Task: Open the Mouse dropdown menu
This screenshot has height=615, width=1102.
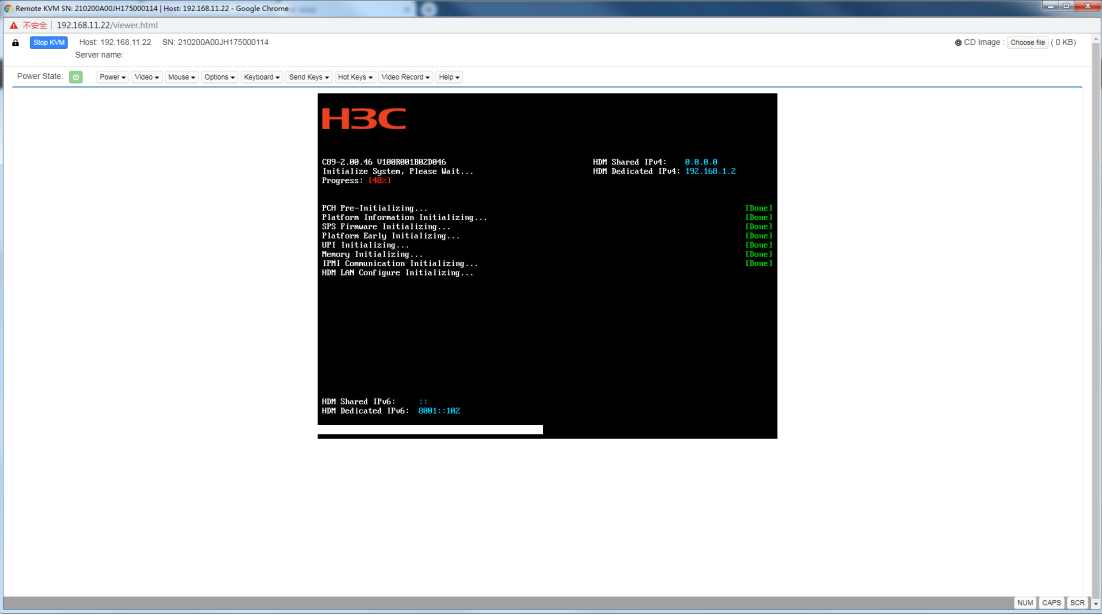Action: (x=181, y=77)
